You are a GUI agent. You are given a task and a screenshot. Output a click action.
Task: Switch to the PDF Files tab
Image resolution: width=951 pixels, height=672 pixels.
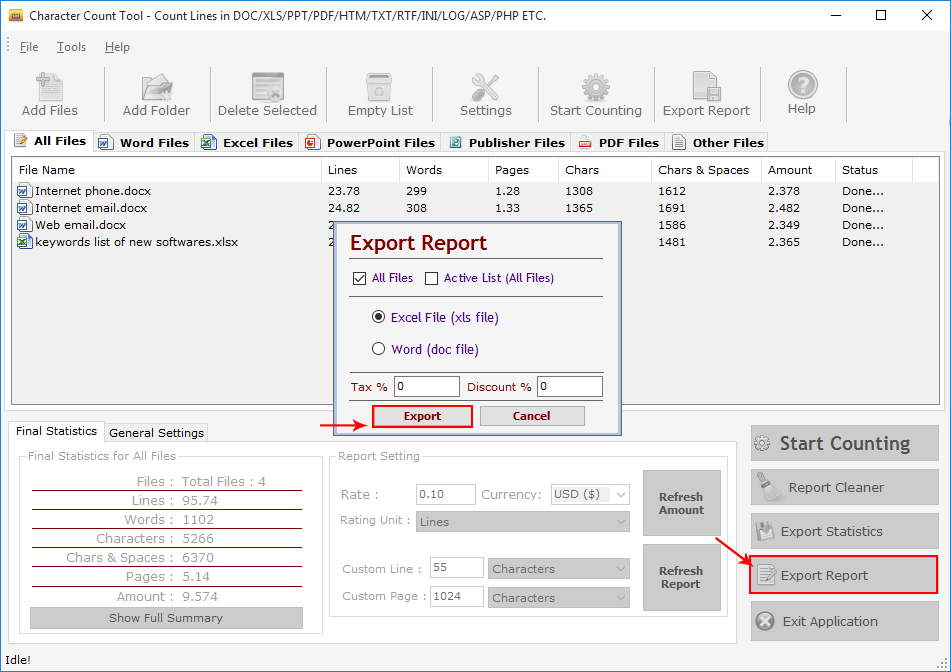[x=619, y=143]
